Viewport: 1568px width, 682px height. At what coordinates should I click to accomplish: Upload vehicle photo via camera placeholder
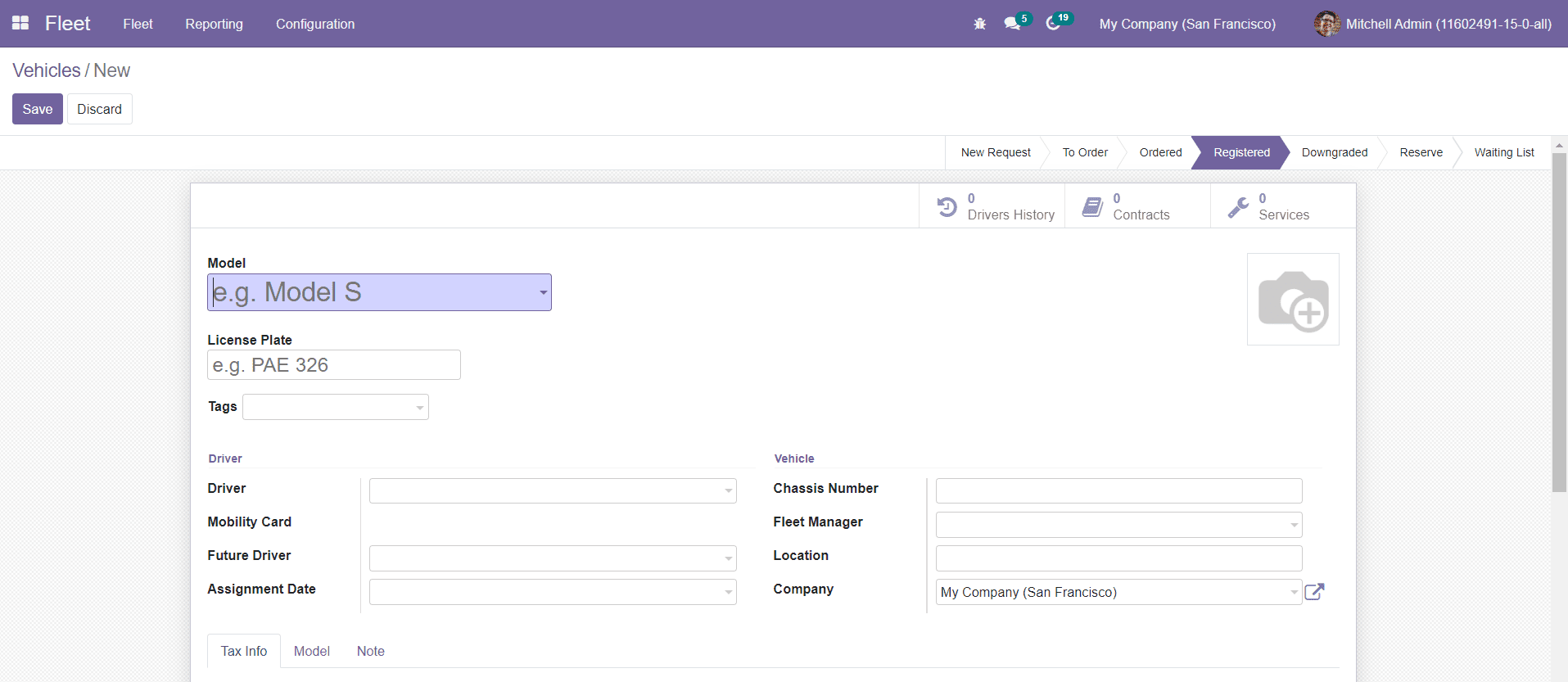coord(1293,300)
